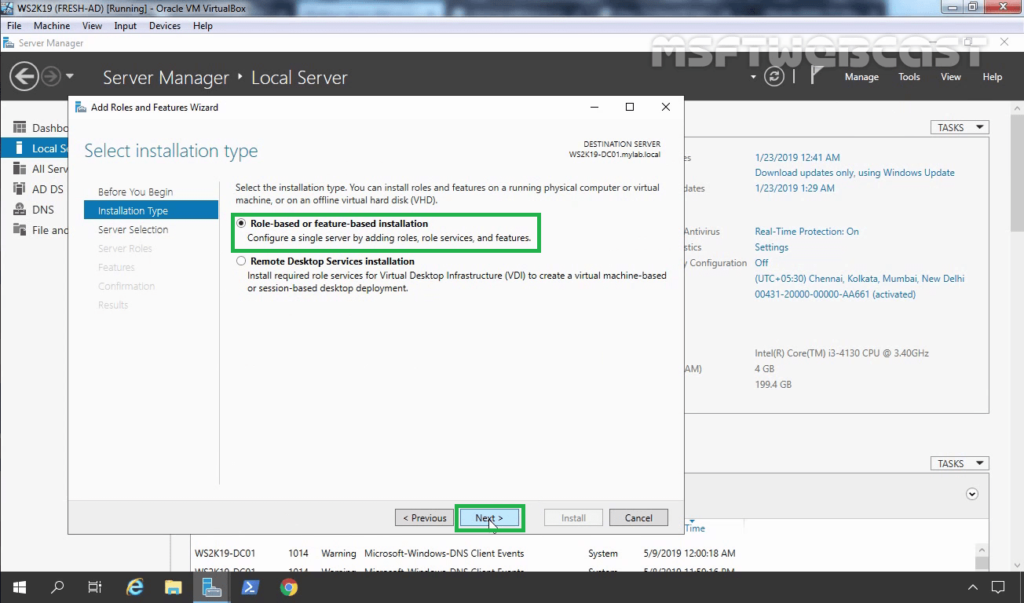The image size is (1024, 603).
Task: Open VirtualBox View menu
Action: (x=92, y=25)
